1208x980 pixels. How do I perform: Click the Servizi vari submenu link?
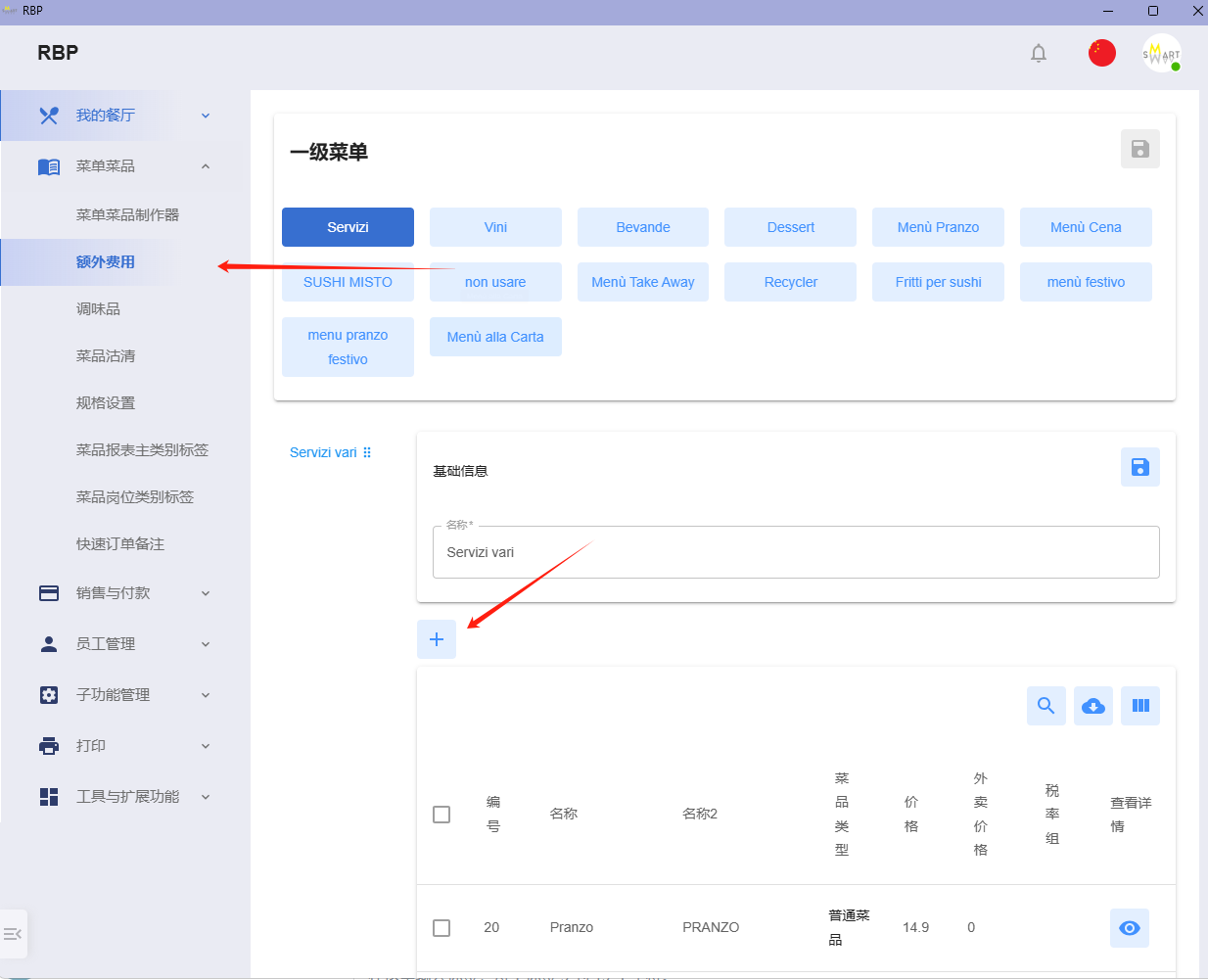(x=323, y=452)
